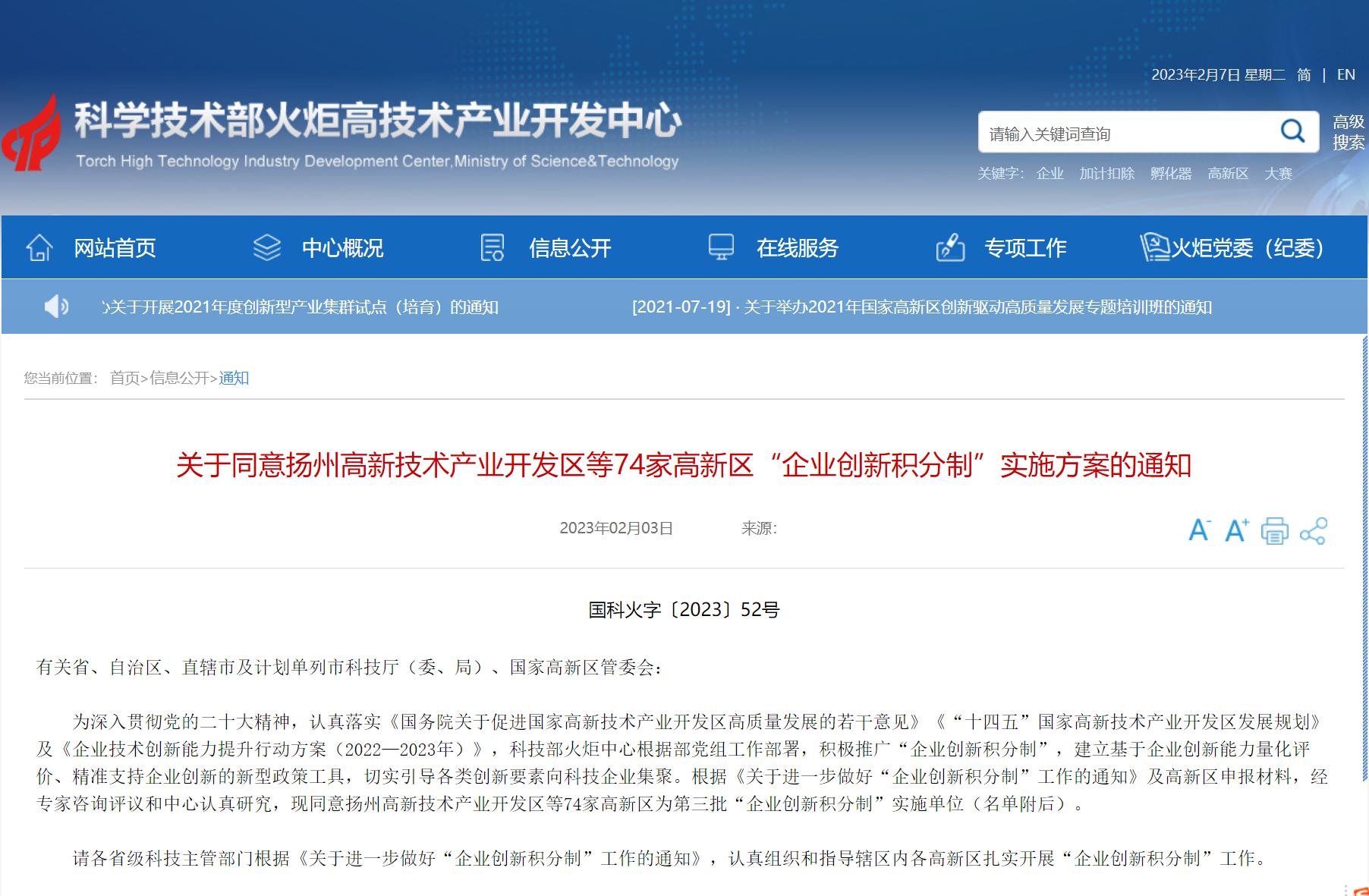Click the edit icon beside 专项工作

click(x=950, y=247)
